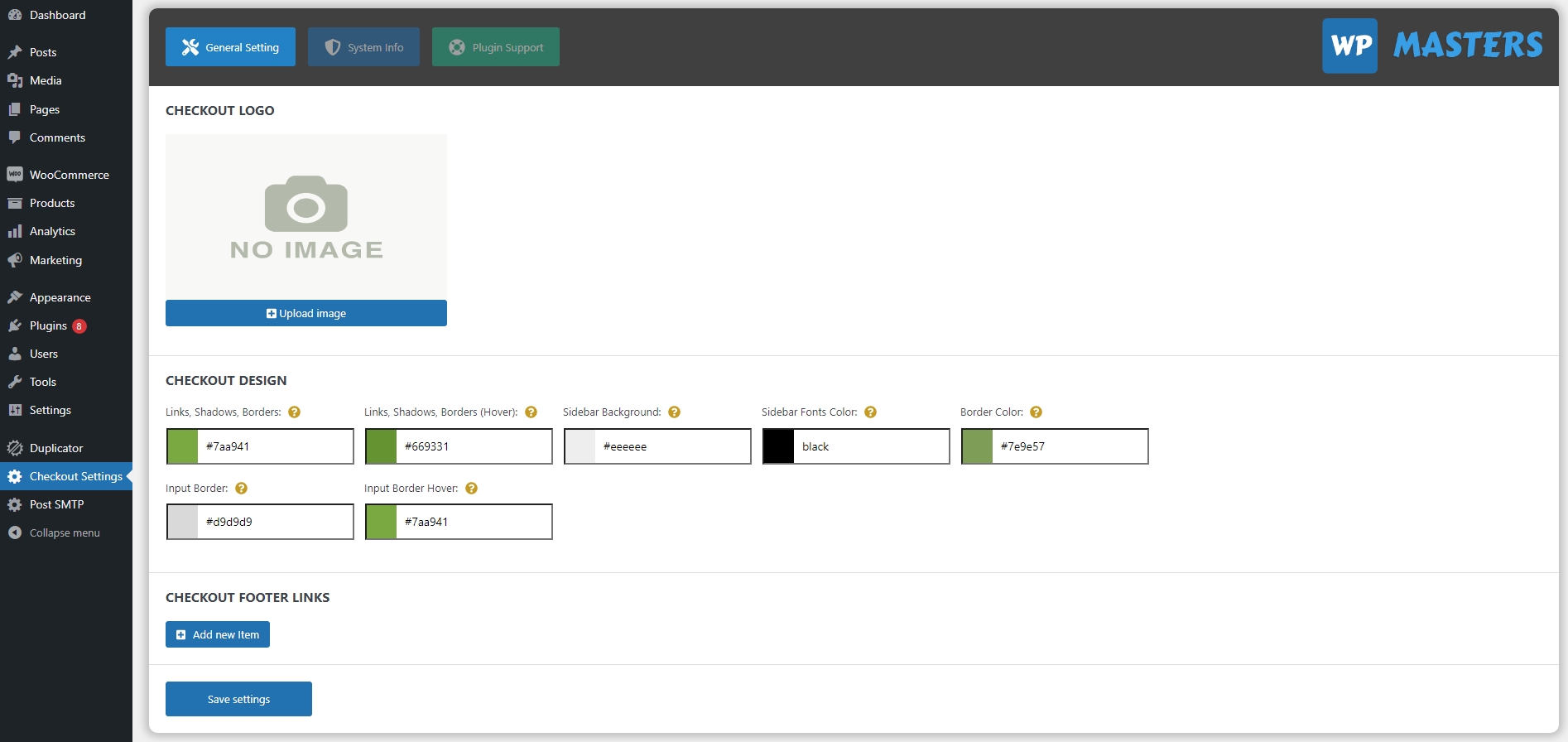Click the hover color #669331 swatch
Image resolution: width=1568 pixels, height=742 pixels.
381,446
